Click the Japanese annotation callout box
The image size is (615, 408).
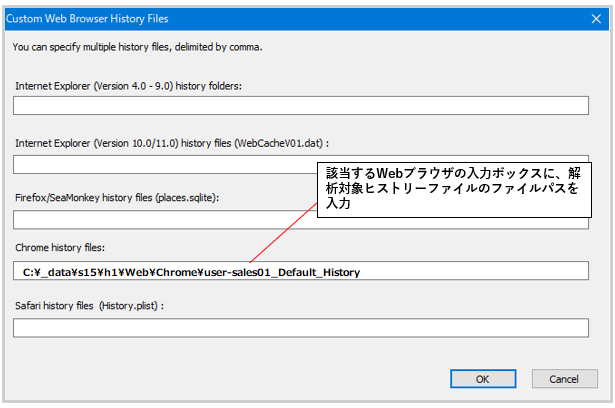tap(454, 190)
